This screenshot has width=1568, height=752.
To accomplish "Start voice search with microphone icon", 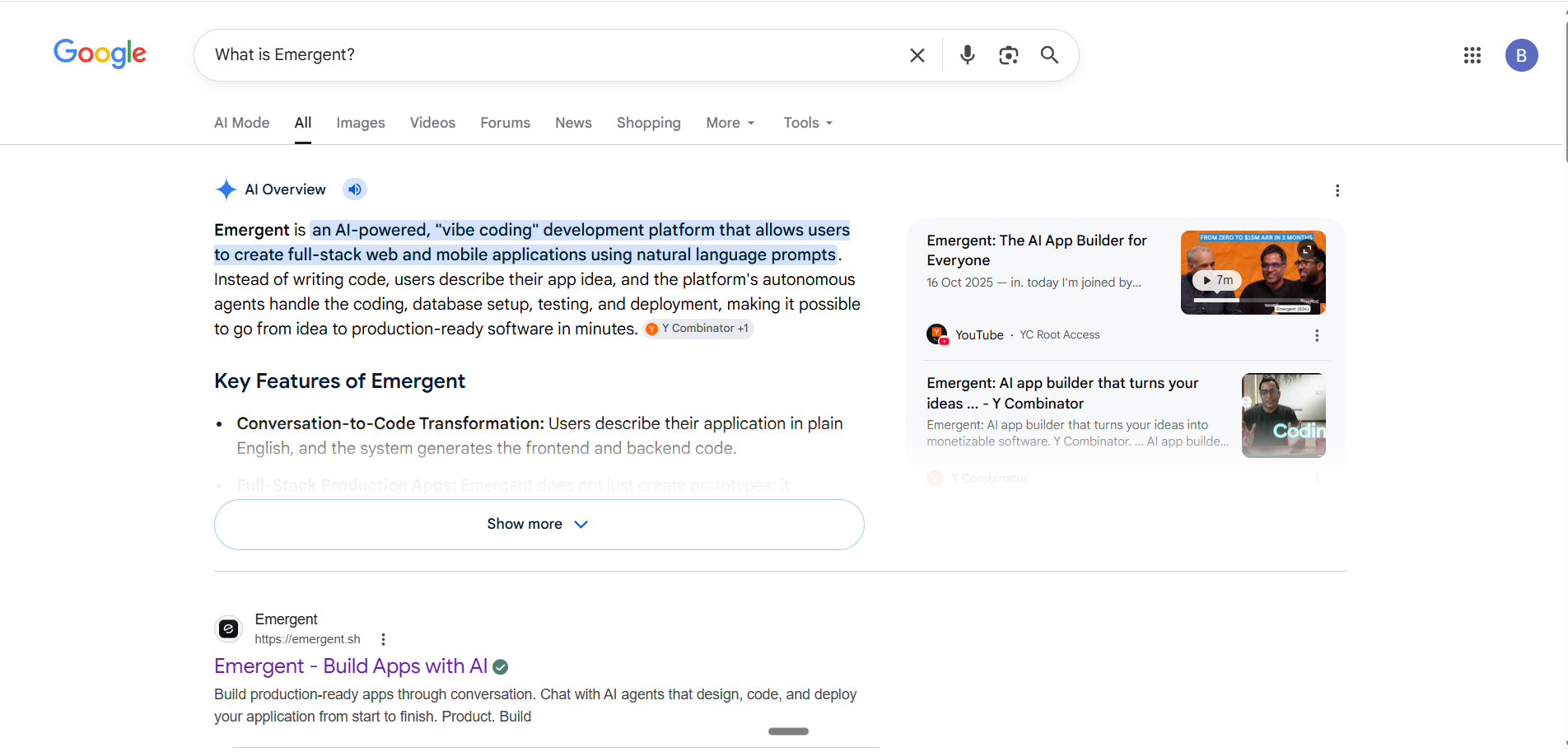I will (x=968, y=55).
